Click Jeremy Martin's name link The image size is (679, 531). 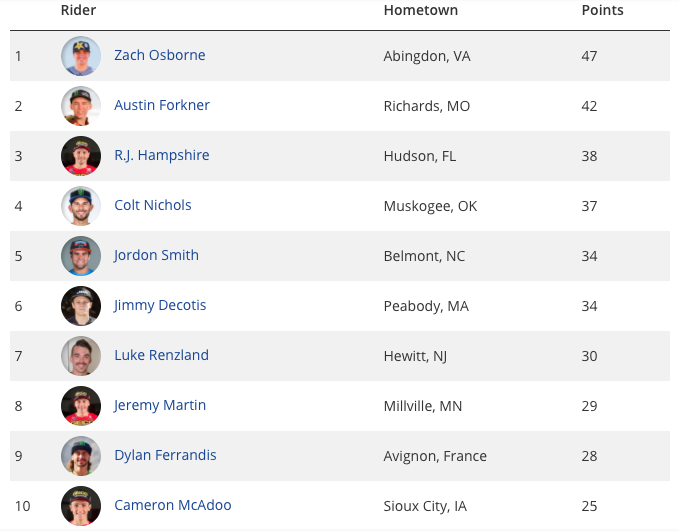tap(159, 405)
